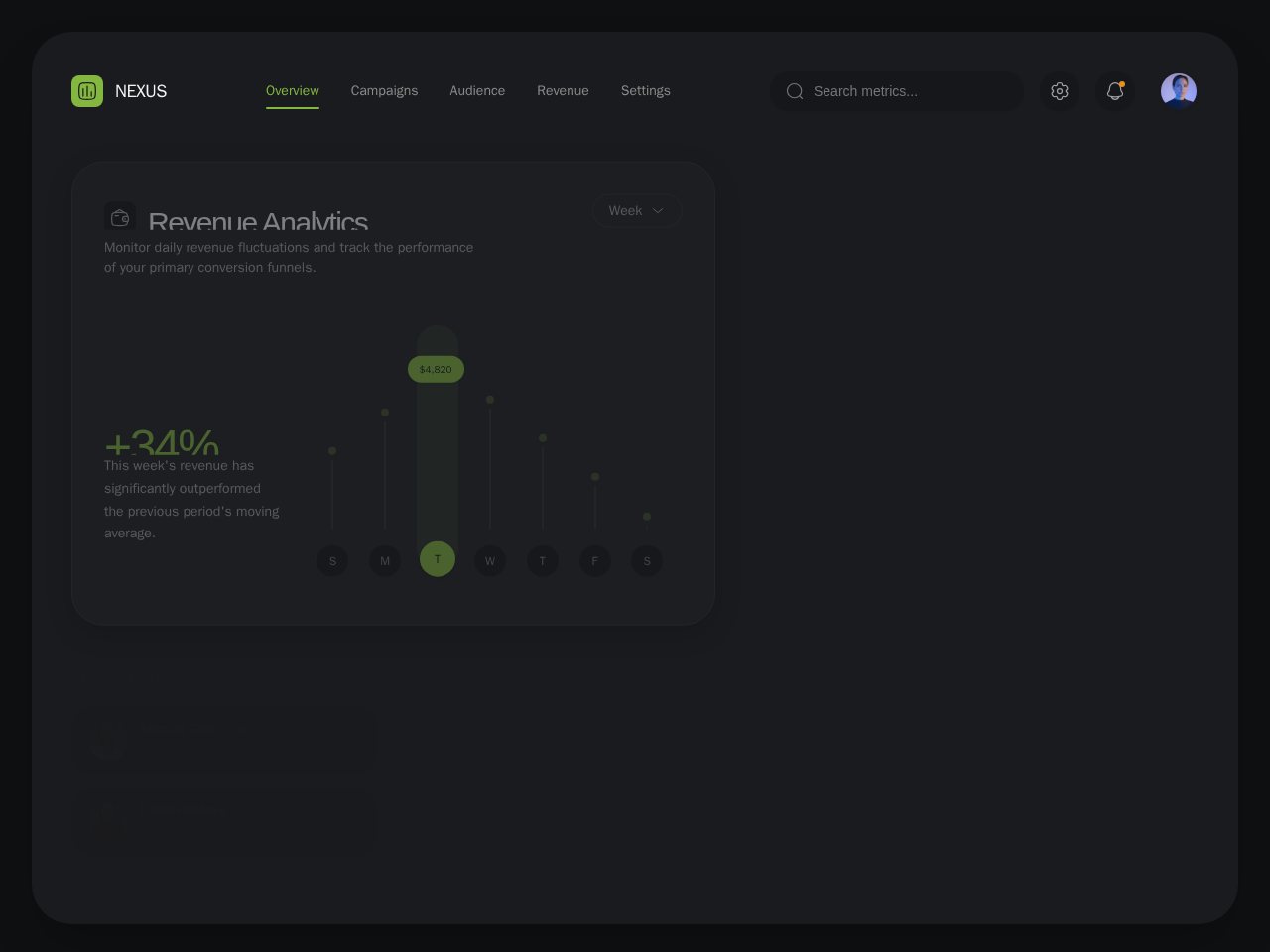This screenshot has height=952, width=1270.
Task: Select the highlighted Tuesday day button
Action: click(438, 559)
